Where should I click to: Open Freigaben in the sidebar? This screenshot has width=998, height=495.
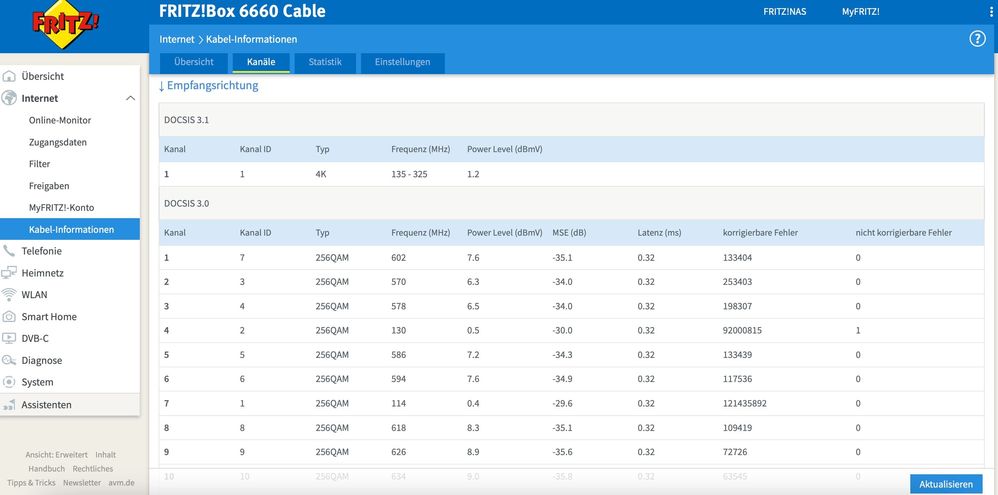pyautogui.click(x=49, y=186)
